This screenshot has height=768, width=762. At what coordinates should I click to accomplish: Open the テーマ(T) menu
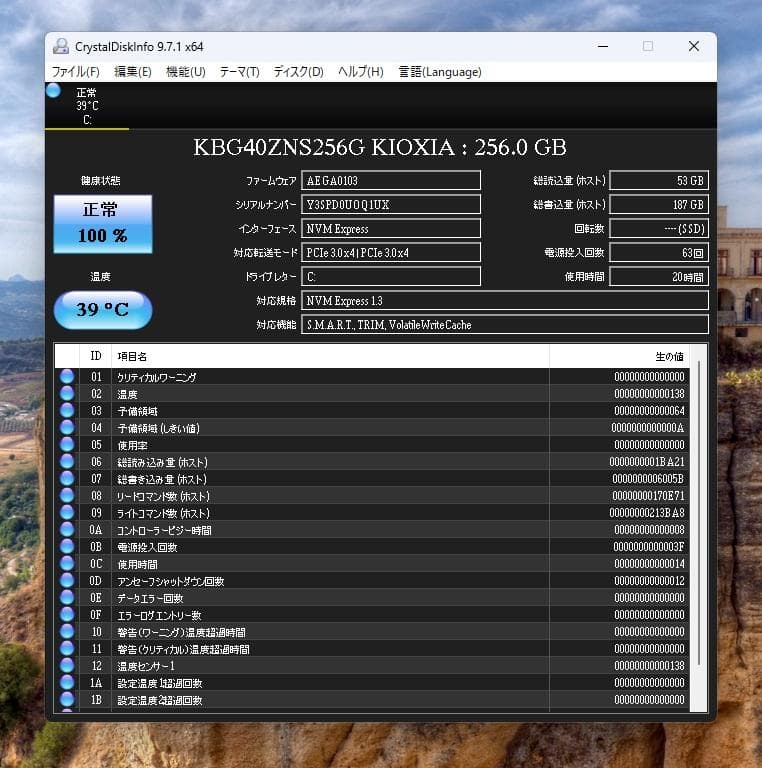point(239,72)
